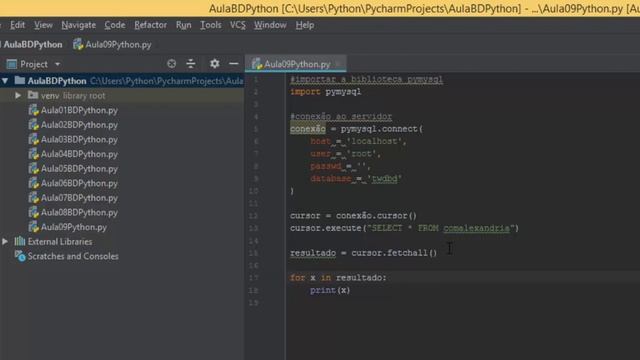Open Aula07BDPython.py in project tree
This screenshot has width=640, height=360.
coord(79,198)
